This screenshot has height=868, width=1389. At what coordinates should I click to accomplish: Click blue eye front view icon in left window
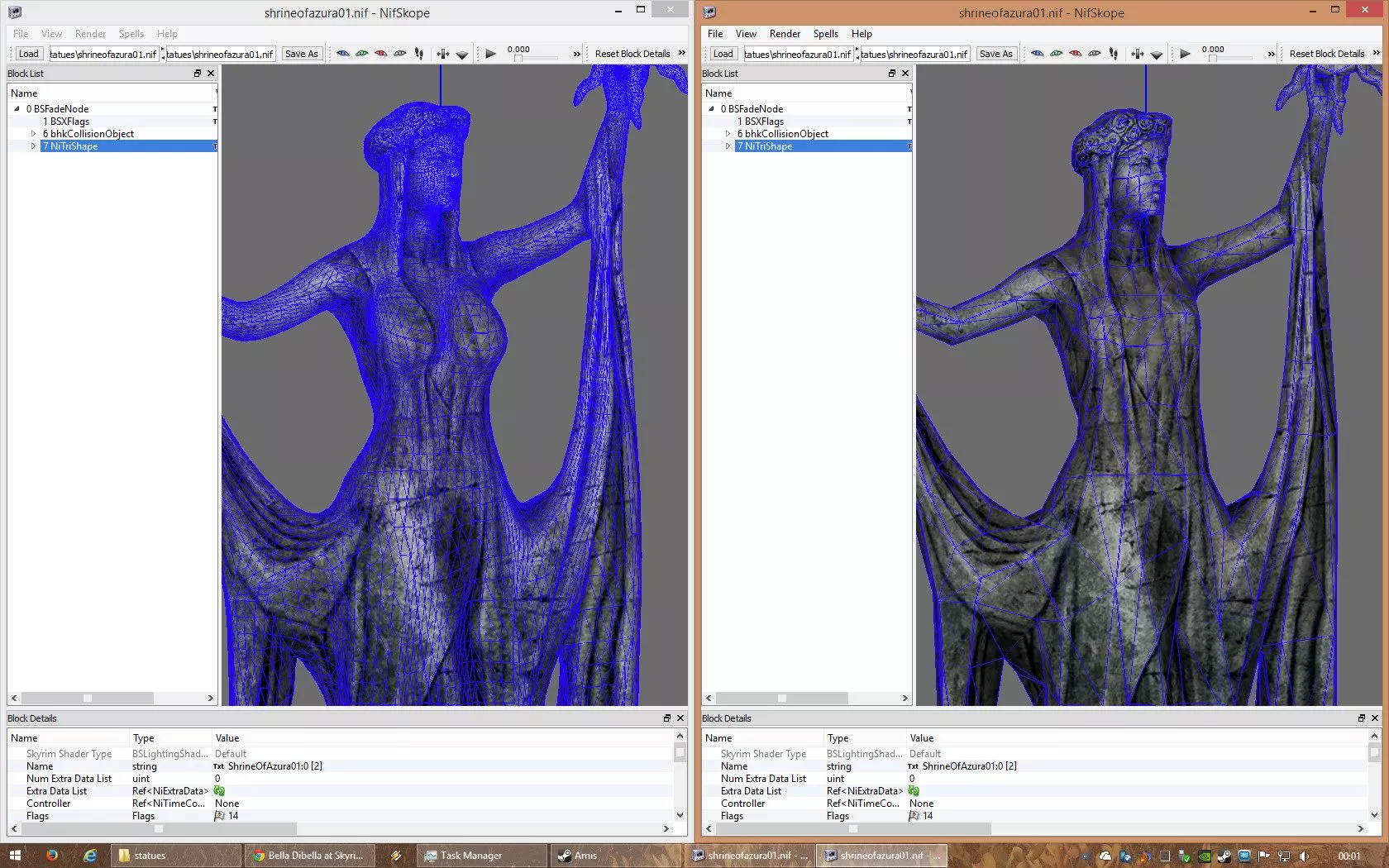click(x=342, y=54)
